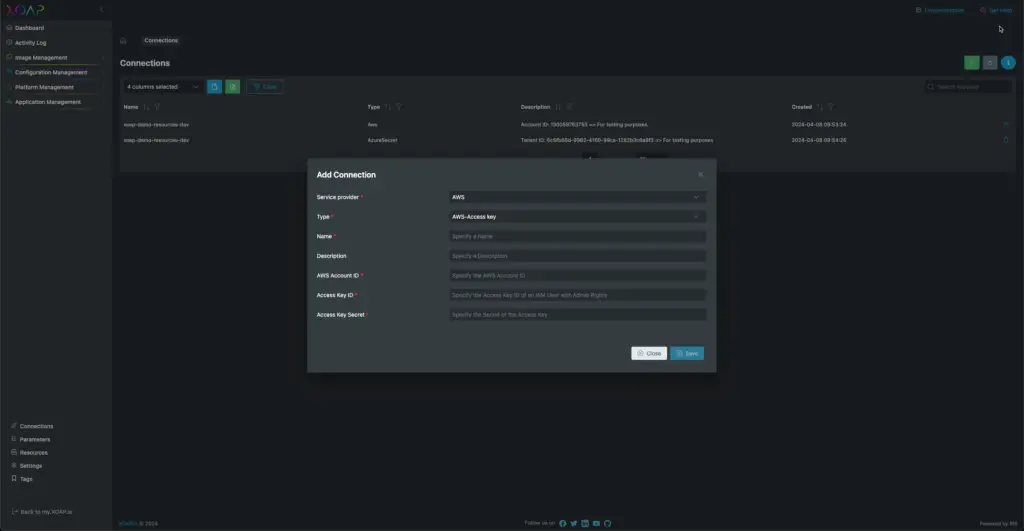The height and width of the screenshot is (531, 1024).
Task: Open the Documentation link in the top bar
Action: click(940, 10)
